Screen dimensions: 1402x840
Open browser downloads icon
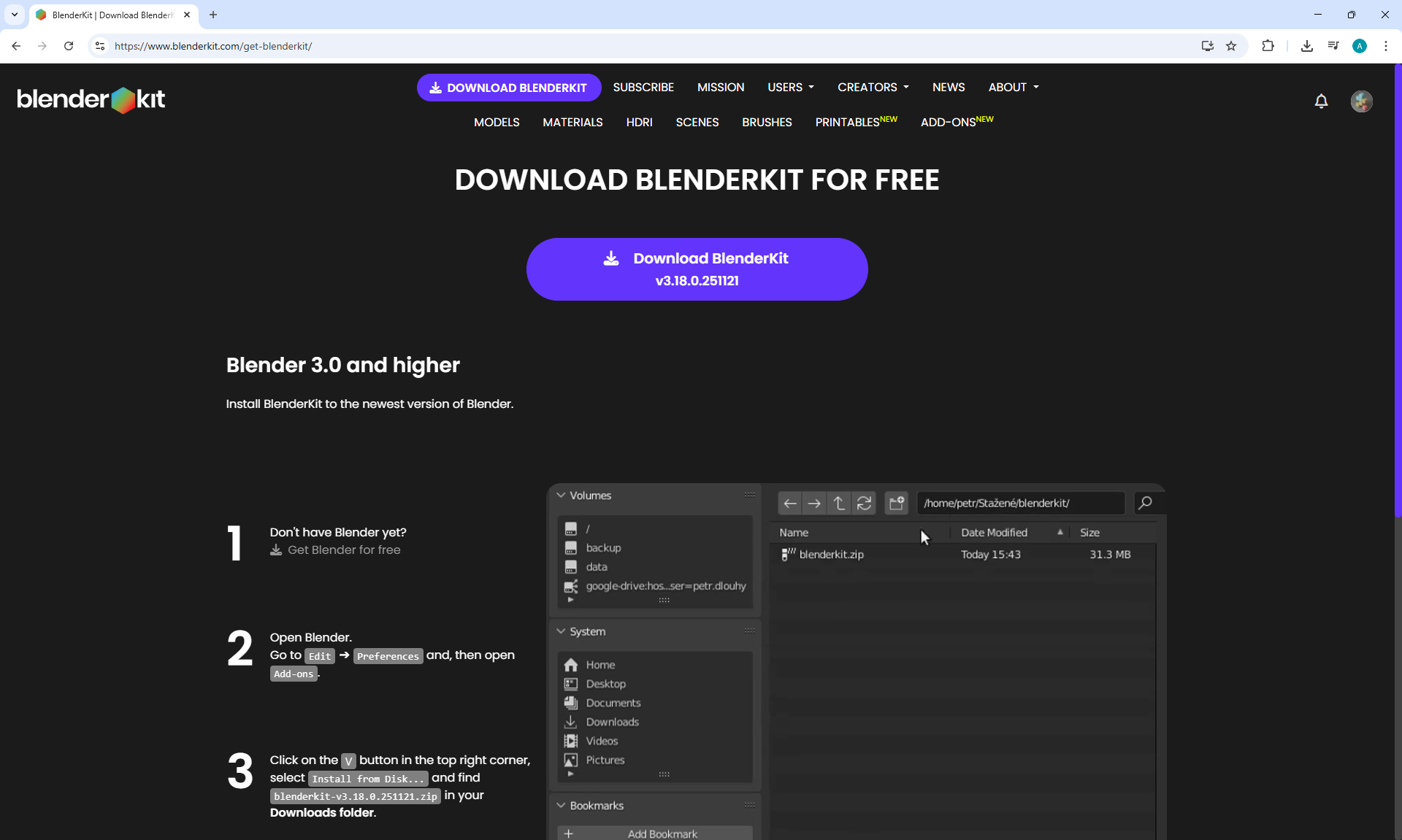(x=1307, y=46)
